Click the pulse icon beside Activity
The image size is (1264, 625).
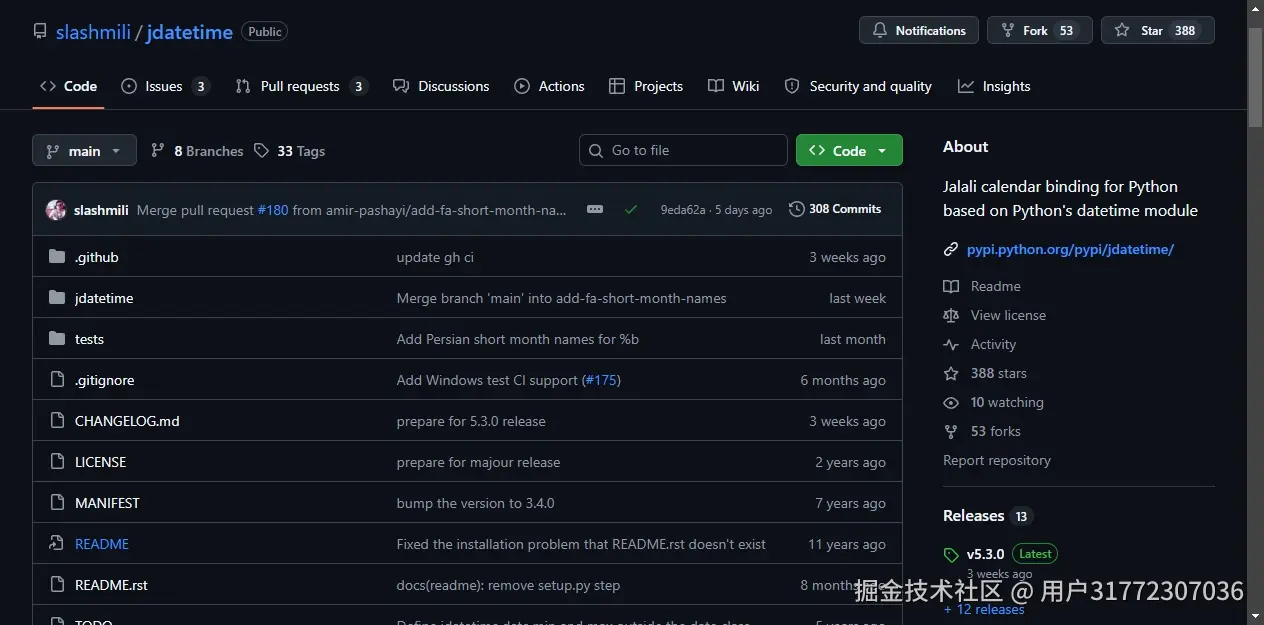click(951, 344)
